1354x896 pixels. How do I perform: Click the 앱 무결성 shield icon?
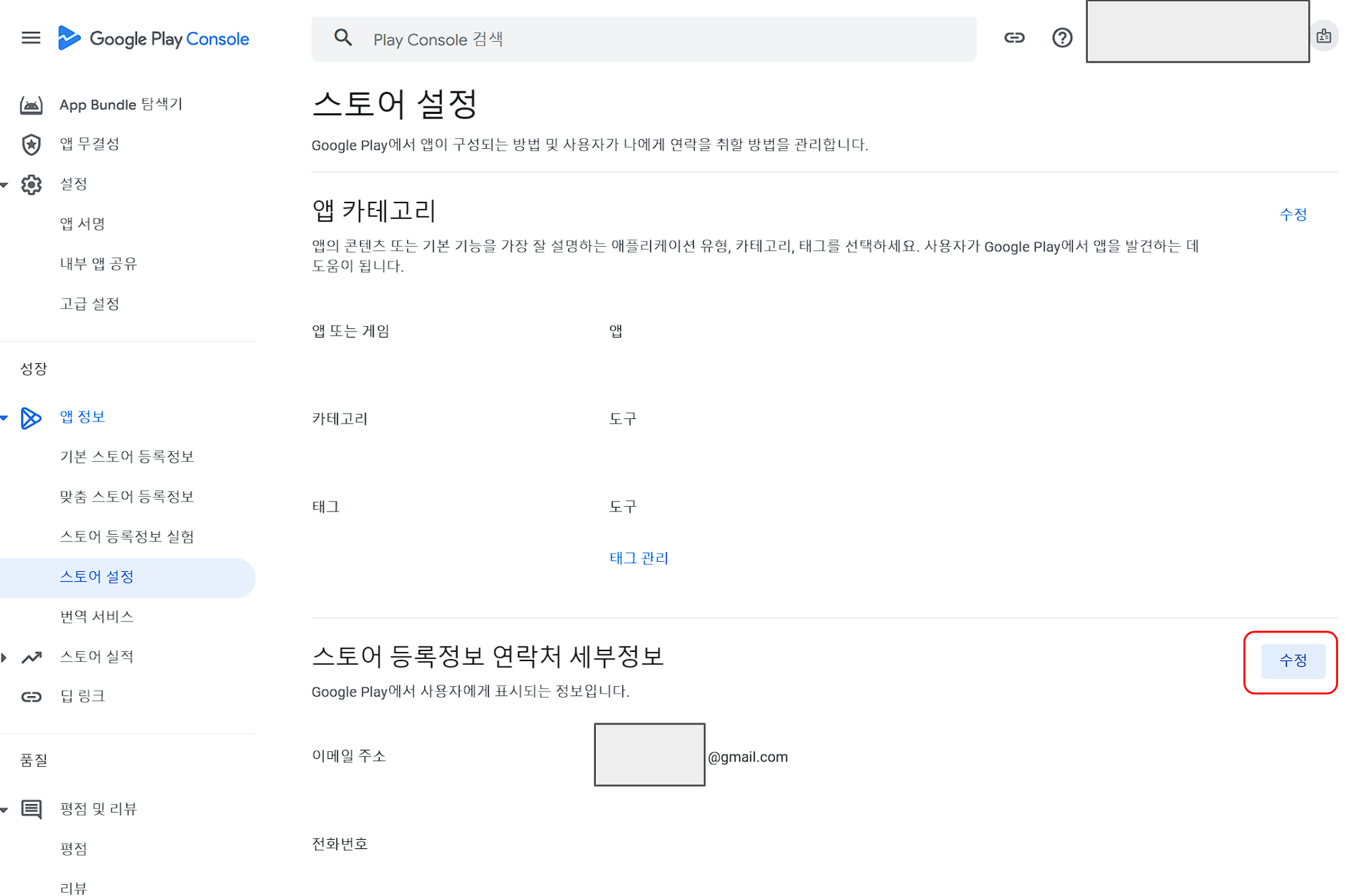31,144
